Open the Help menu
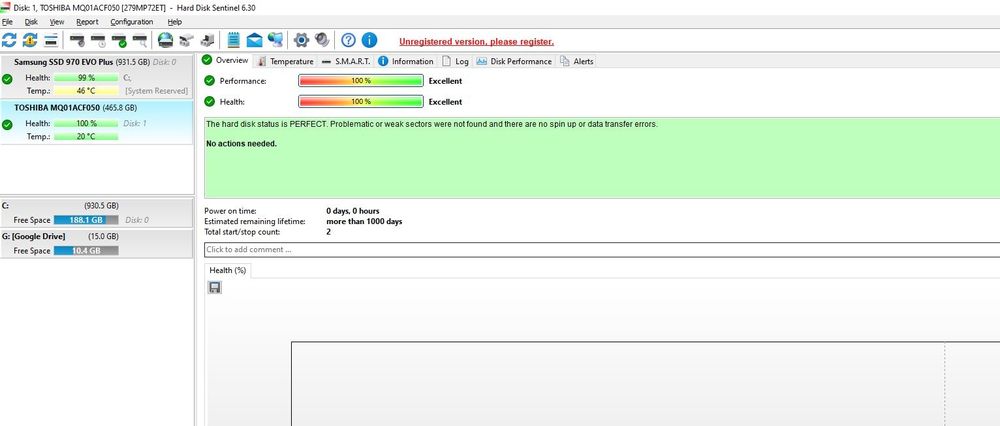This screenshot has width=1000, height=426. coord(175,22)
